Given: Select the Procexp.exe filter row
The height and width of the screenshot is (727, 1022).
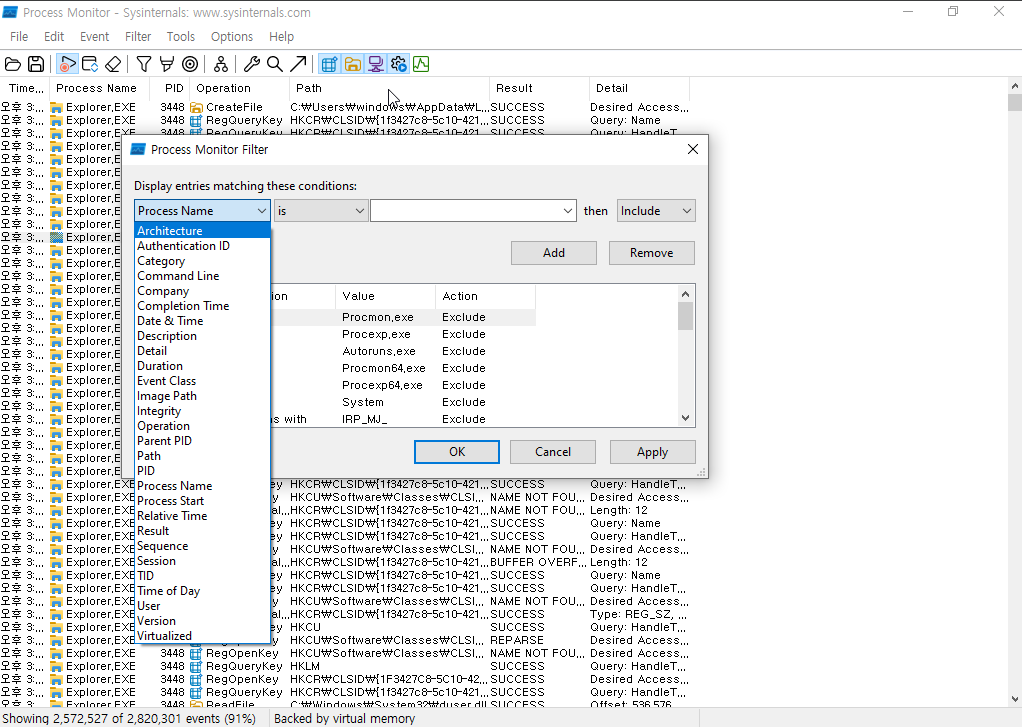Looking at the screenshot, I should pyautogui.click(x=403, y=334).
